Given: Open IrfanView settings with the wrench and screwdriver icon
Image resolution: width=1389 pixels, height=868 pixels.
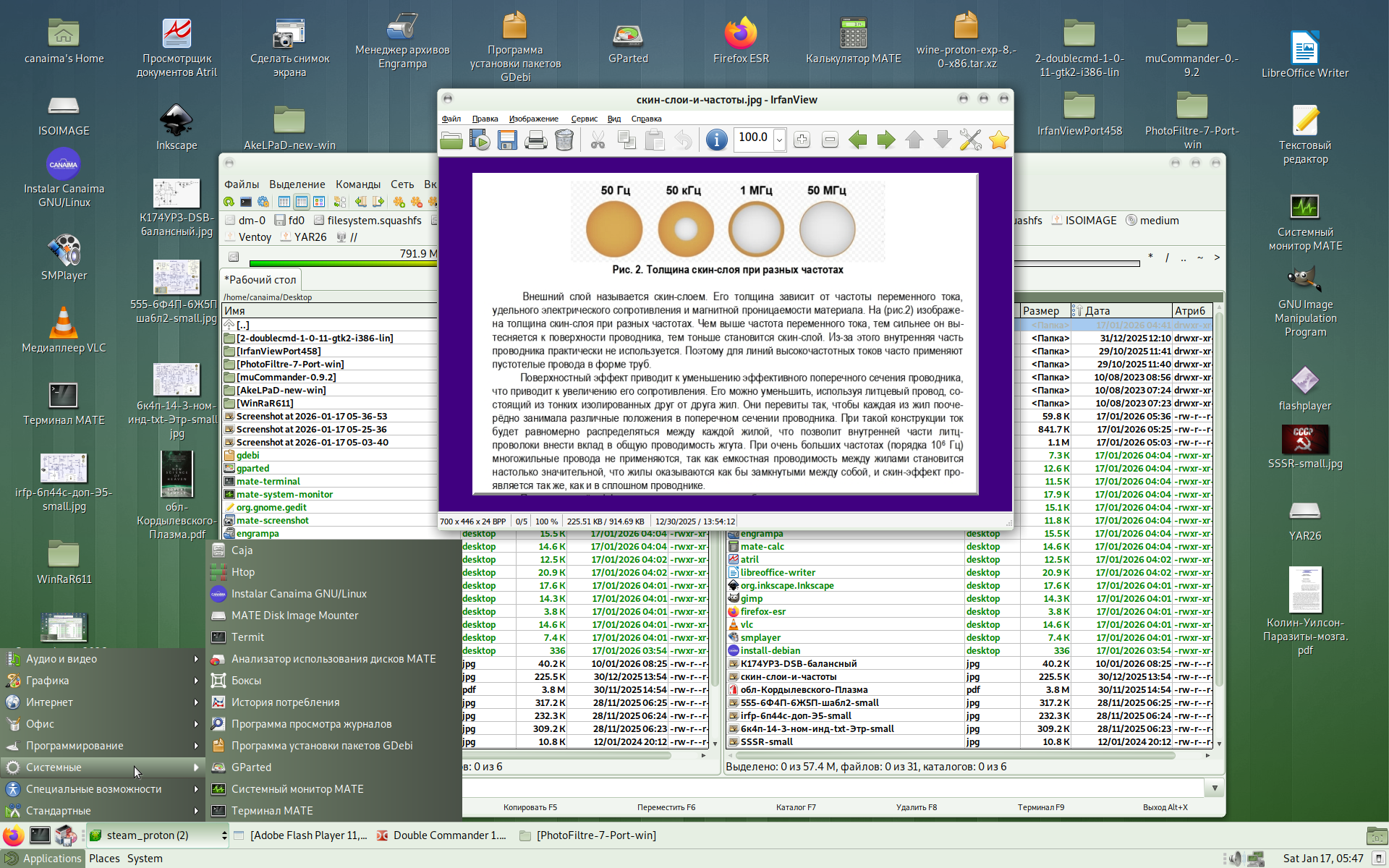Looking at the screenshot, I should (970, 140).
